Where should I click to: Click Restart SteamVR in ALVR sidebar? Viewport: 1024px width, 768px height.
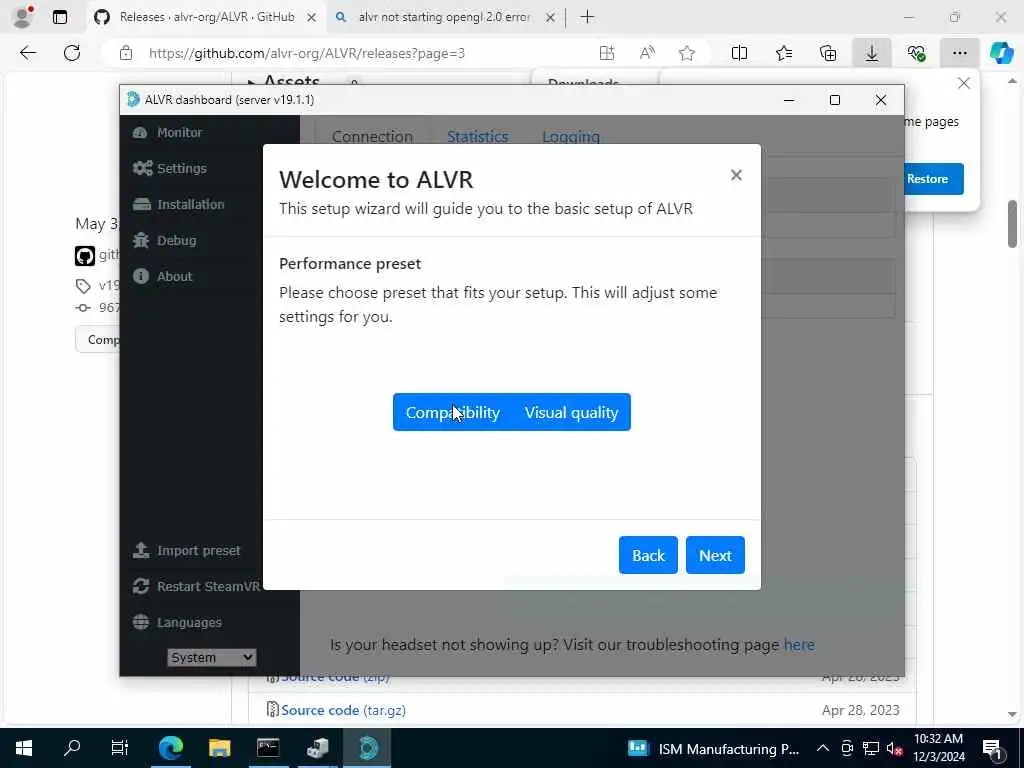pos(197,586)
